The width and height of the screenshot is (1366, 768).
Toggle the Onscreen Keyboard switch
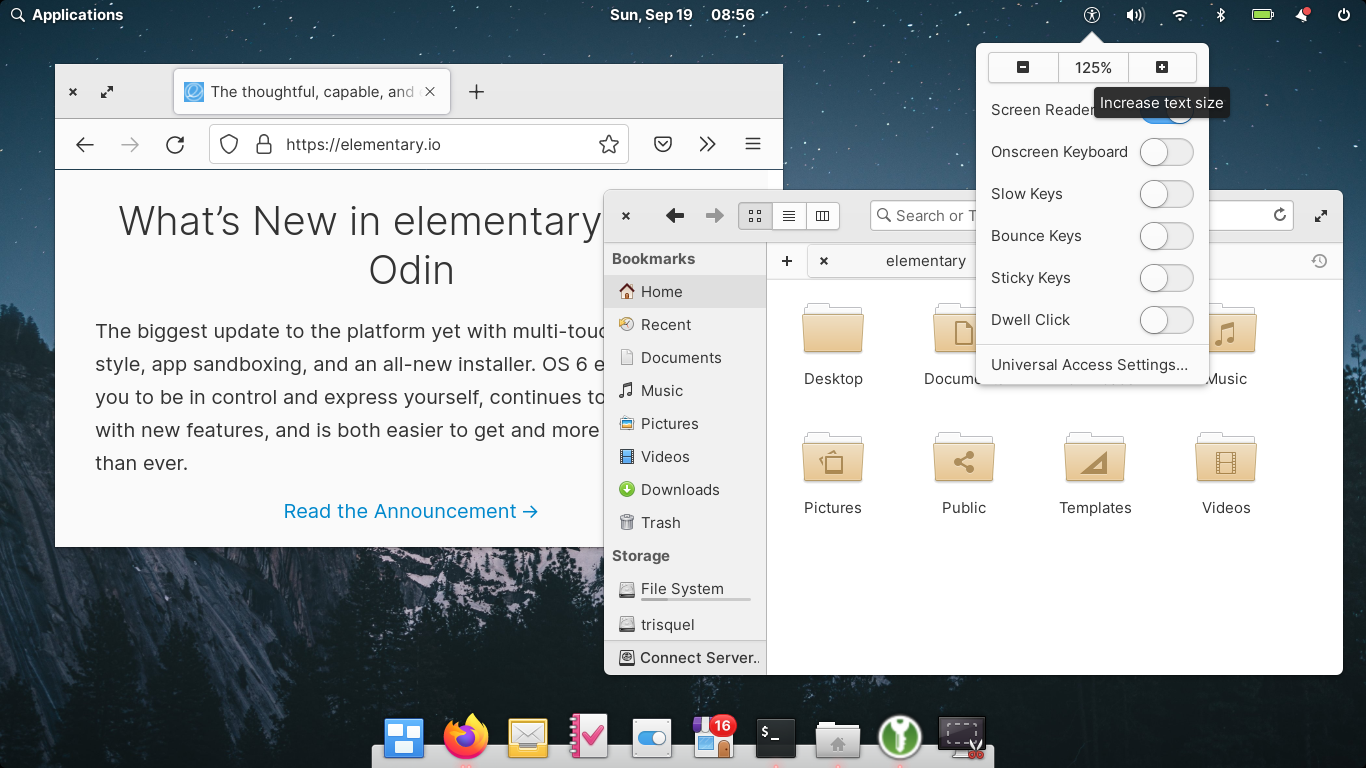click(1167, 152)
